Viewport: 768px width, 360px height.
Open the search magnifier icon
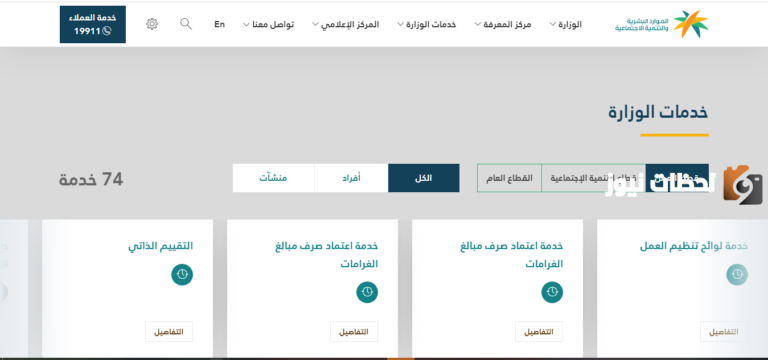(186, 24)
